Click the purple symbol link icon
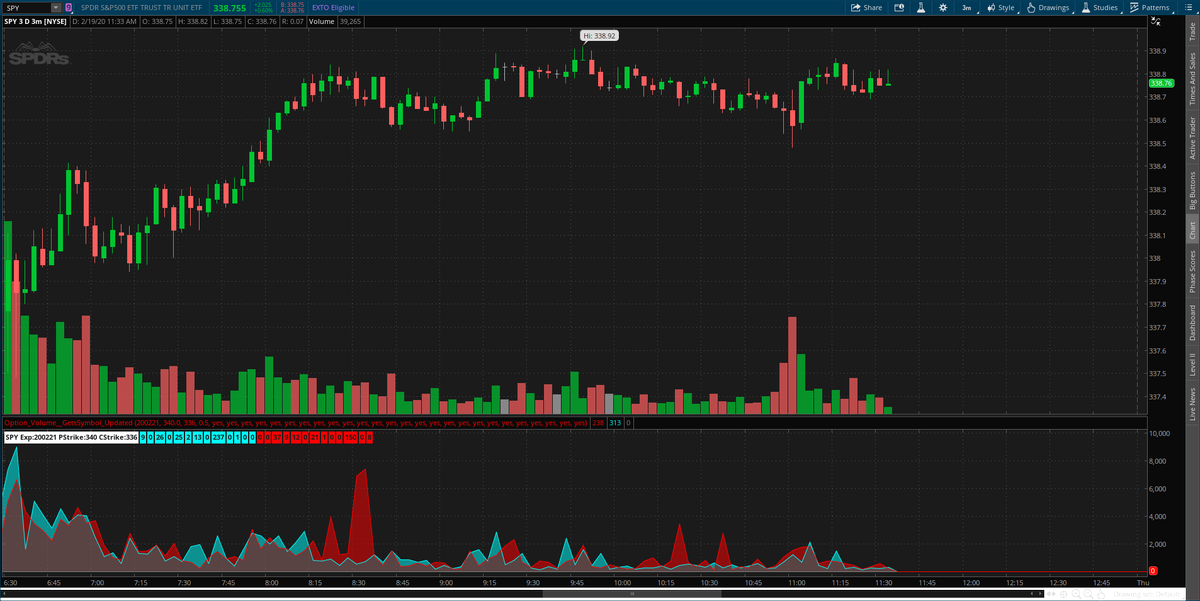This screenshot has height=601, width=1200. (x=71, y=7)
